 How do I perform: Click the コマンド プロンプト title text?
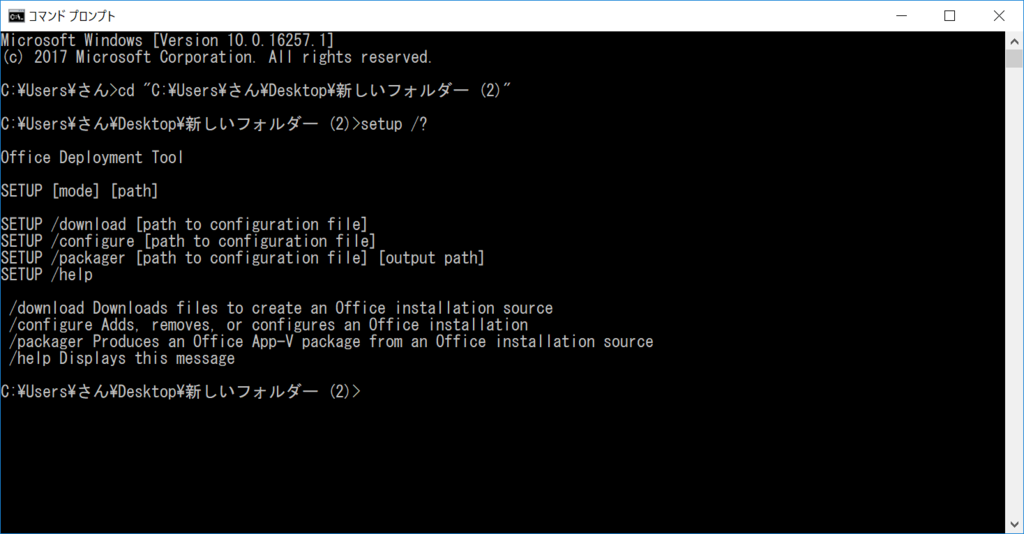point(72,16)
